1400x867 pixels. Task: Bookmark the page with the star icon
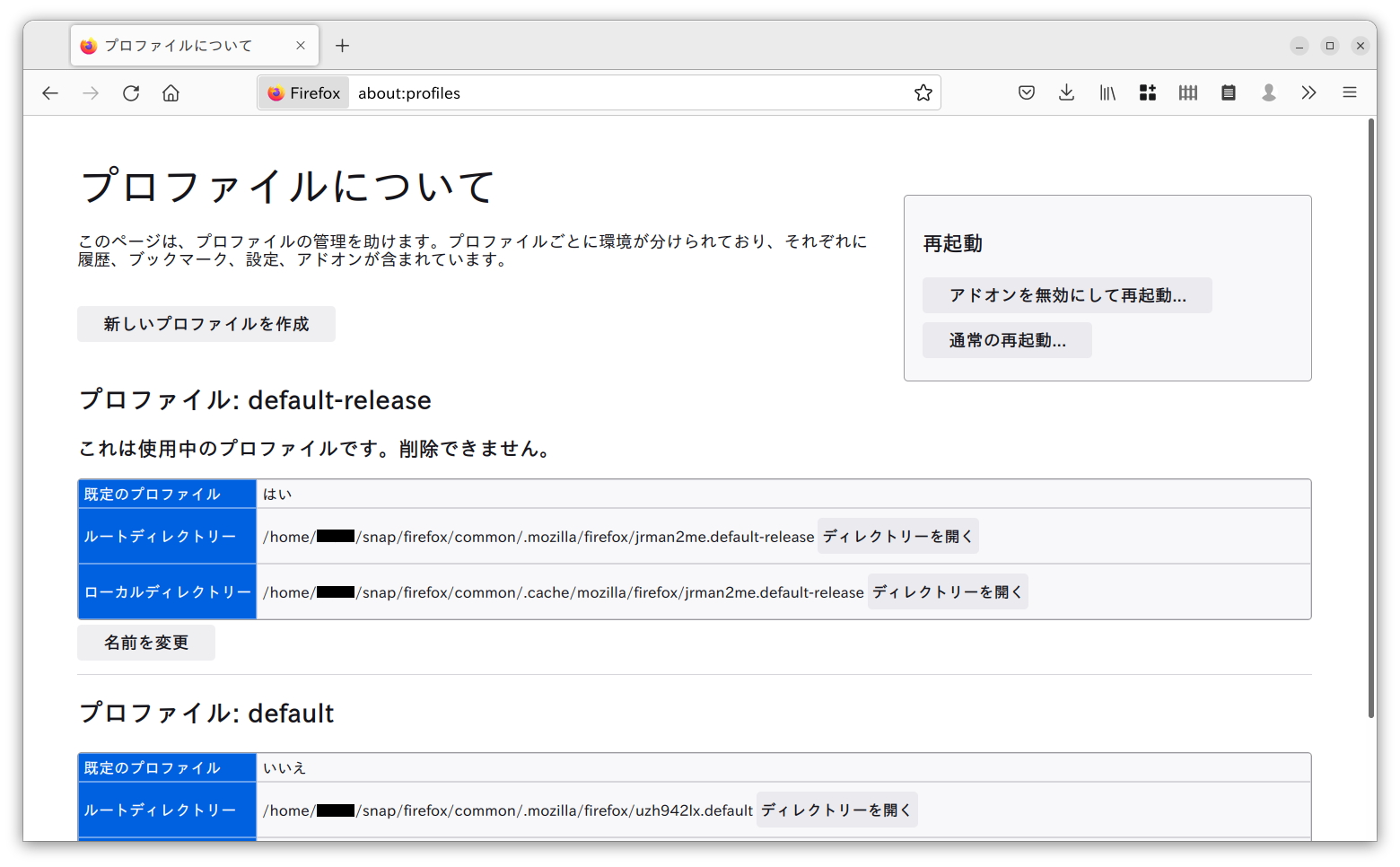tap(923, 92)
